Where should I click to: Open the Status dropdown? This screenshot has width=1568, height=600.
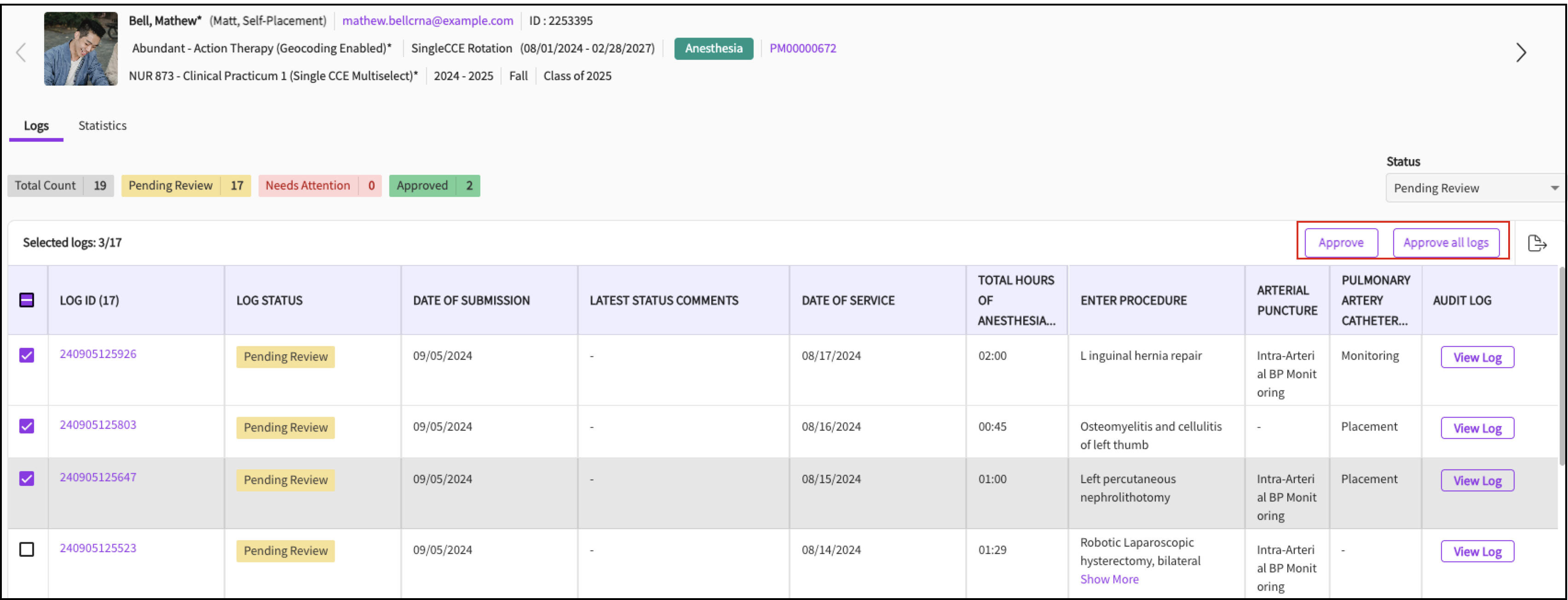point(1474,188)
